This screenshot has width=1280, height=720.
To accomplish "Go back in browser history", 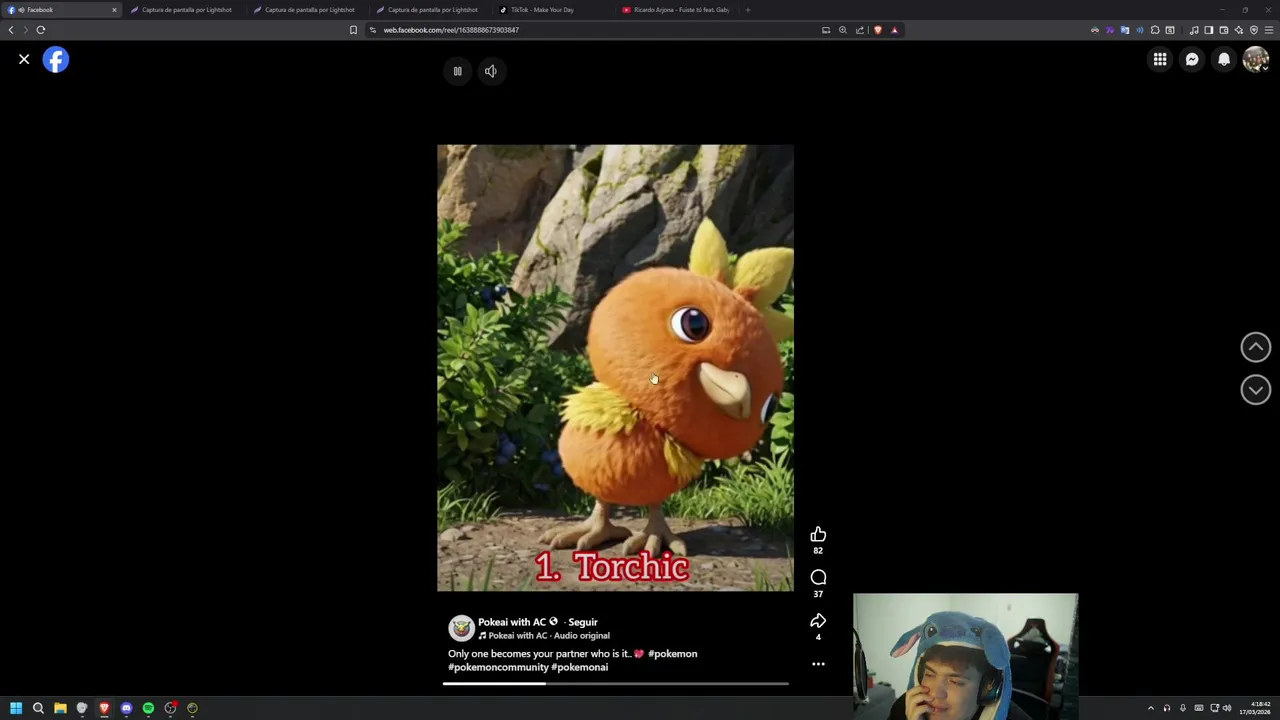I will pyautogui.click(x=11, y=30).
